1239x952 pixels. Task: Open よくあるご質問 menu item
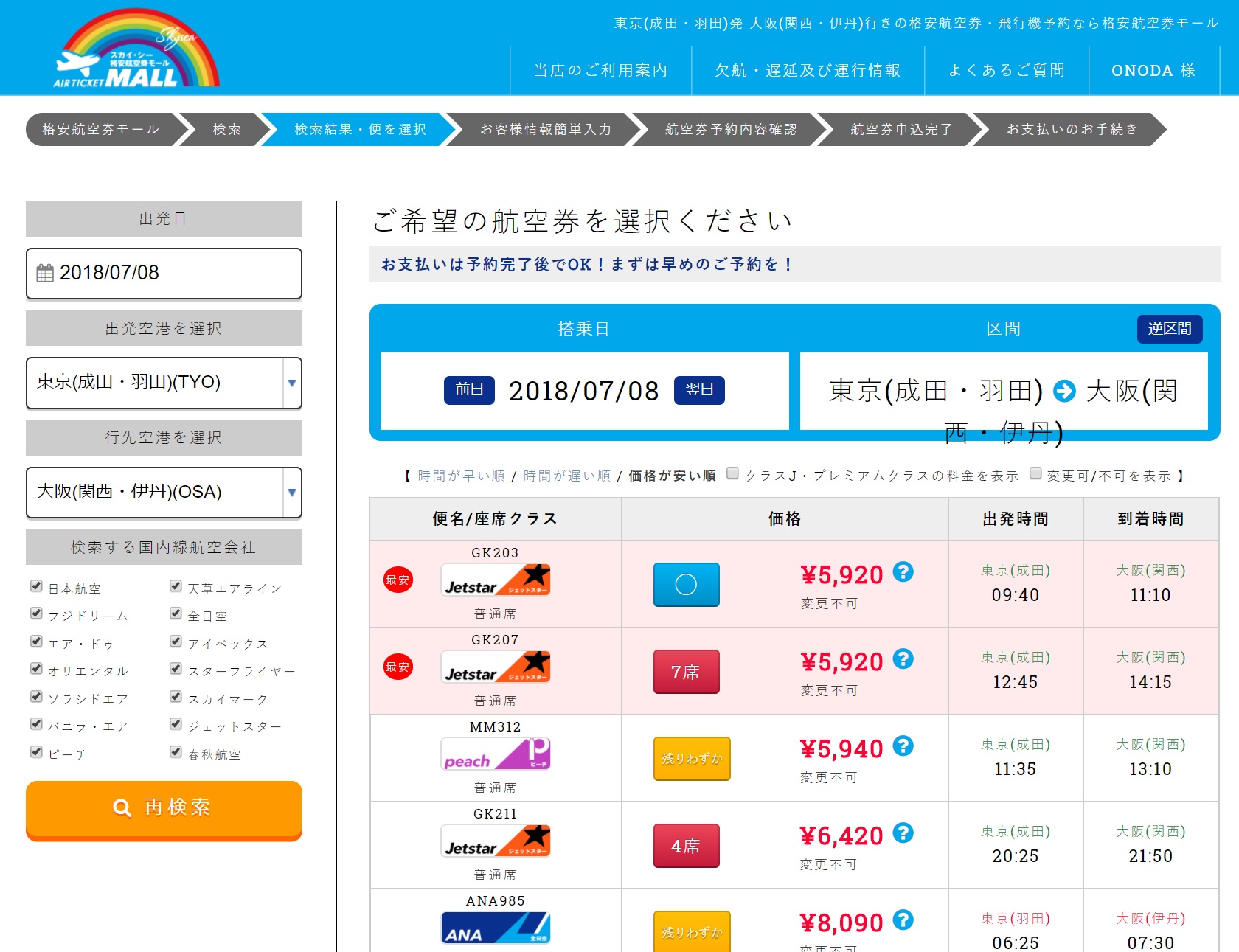pos(1006,71)
